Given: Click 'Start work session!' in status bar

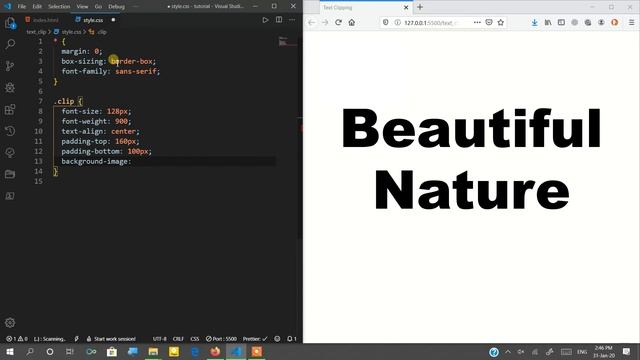Looking at the screenshot, I should coord(111,339).
